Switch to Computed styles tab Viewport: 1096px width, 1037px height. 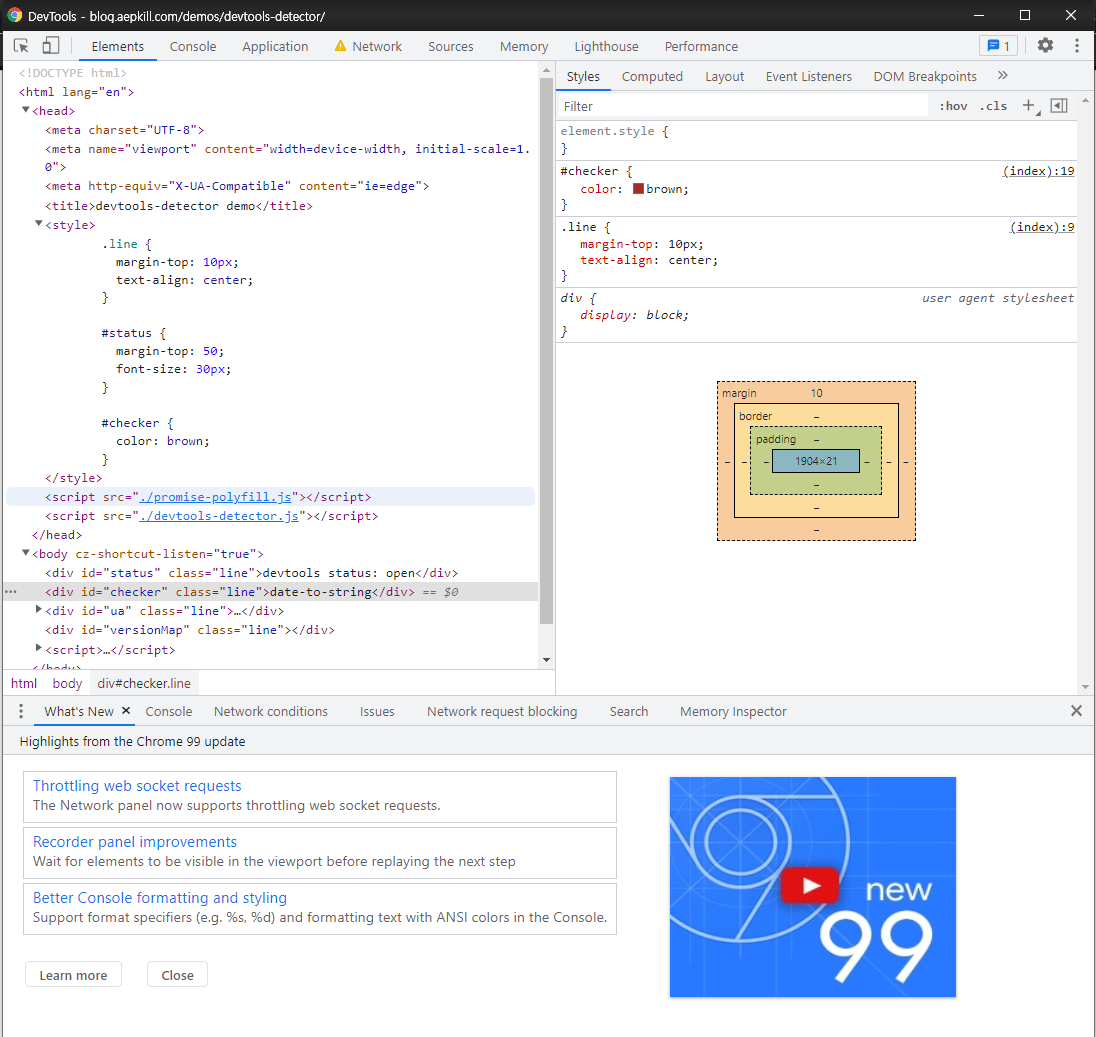pos(652,76)
